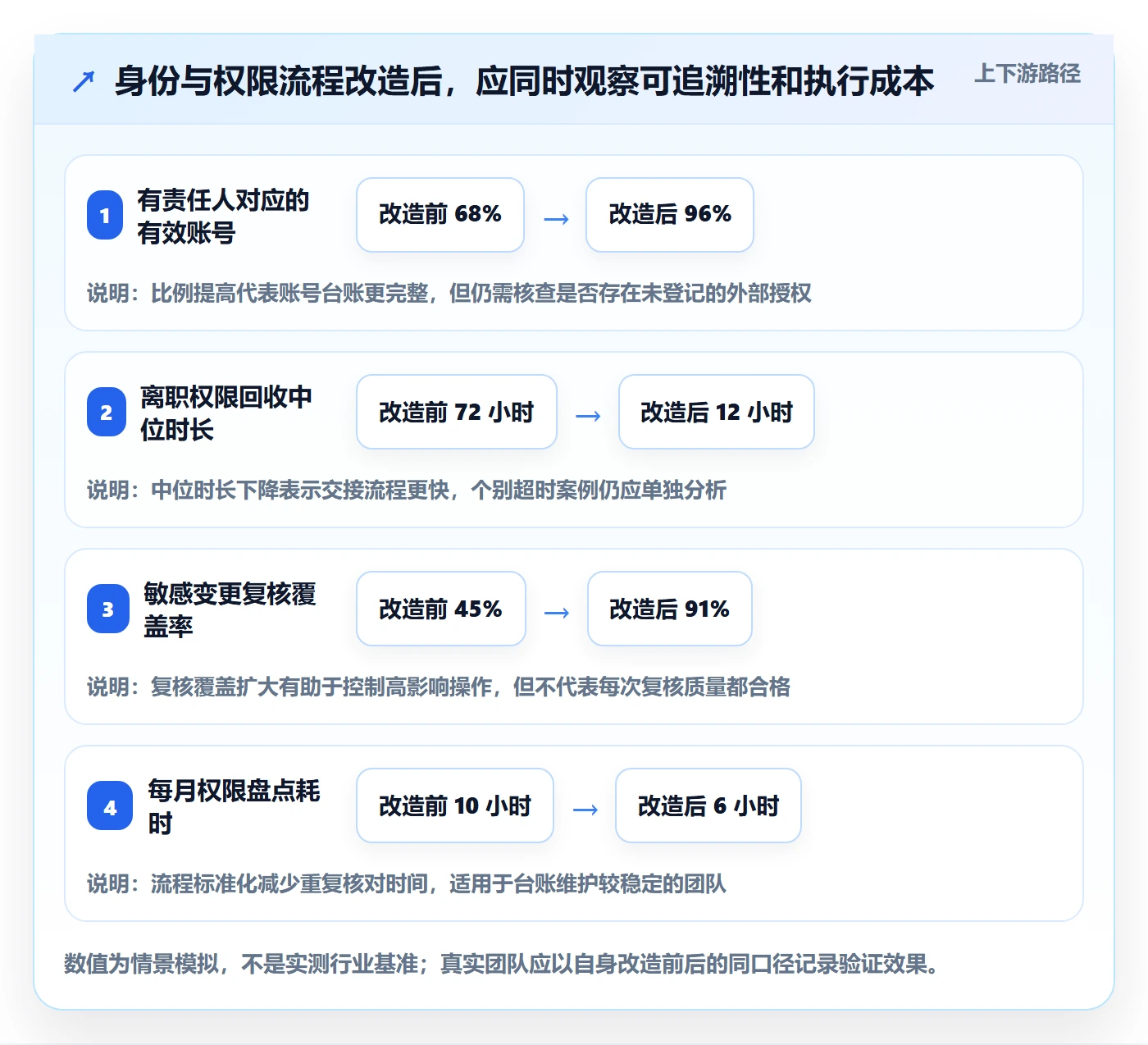Click the 改造前 45% value pill
The image size is (1148, 1045).
pyautogui.click(x=441, y=609)
